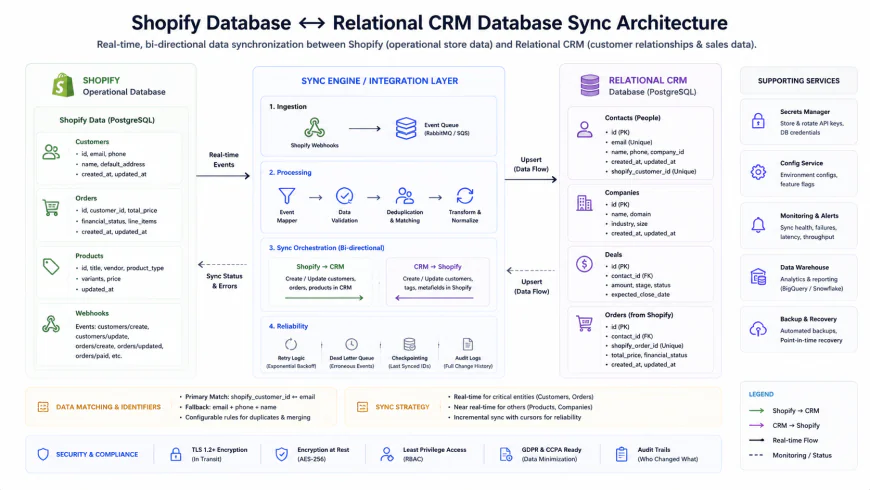Click "Primary Match: shopify_customer_id" bullet

click(x=250, y=397)
